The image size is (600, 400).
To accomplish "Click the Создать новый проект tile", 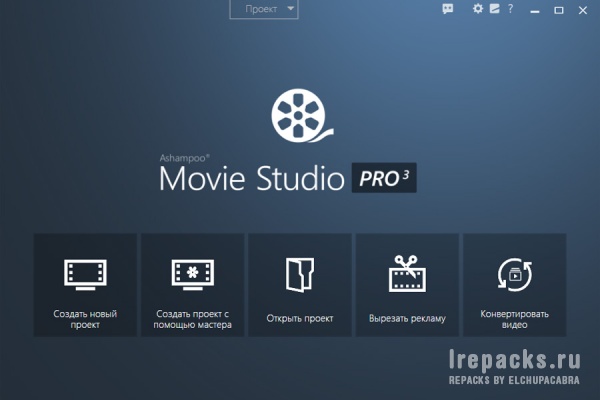I will coord(85,285).
